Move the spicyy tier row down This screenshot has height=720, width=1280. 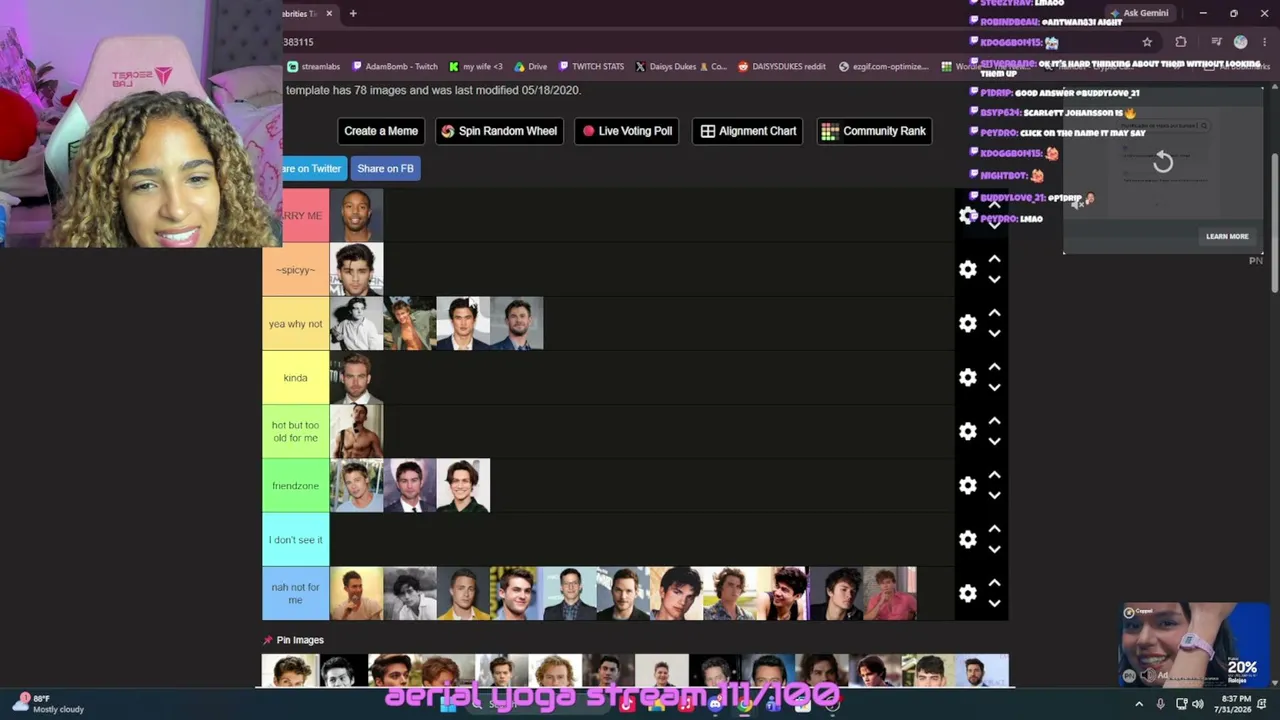pos(994,280)
